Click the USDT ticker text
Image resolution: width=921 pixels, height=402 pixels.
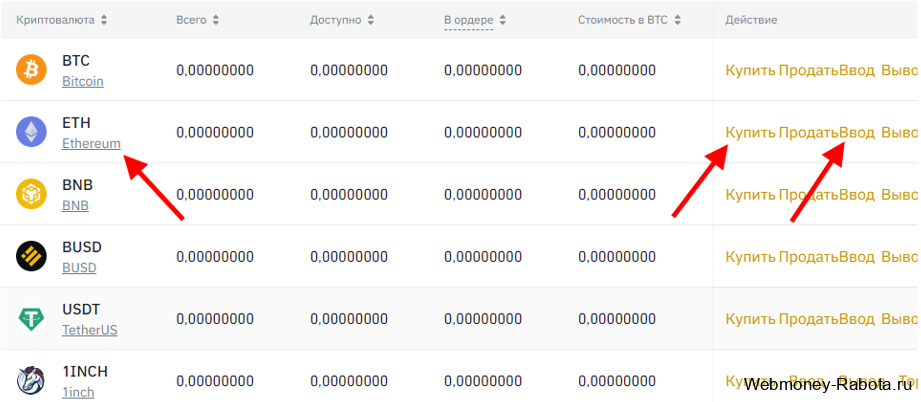pos(81,309)
